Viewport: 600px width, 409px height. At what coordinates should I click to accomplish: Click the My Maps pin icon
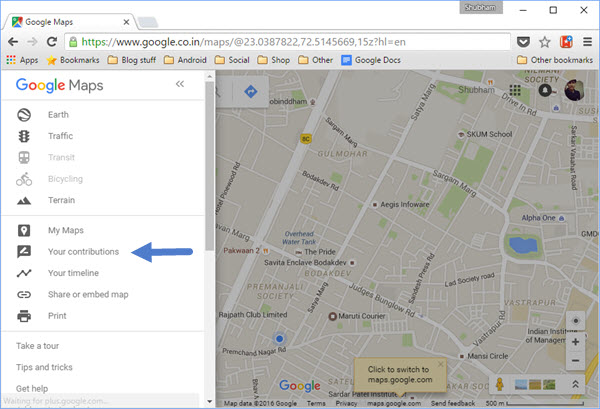coord(24,230)
